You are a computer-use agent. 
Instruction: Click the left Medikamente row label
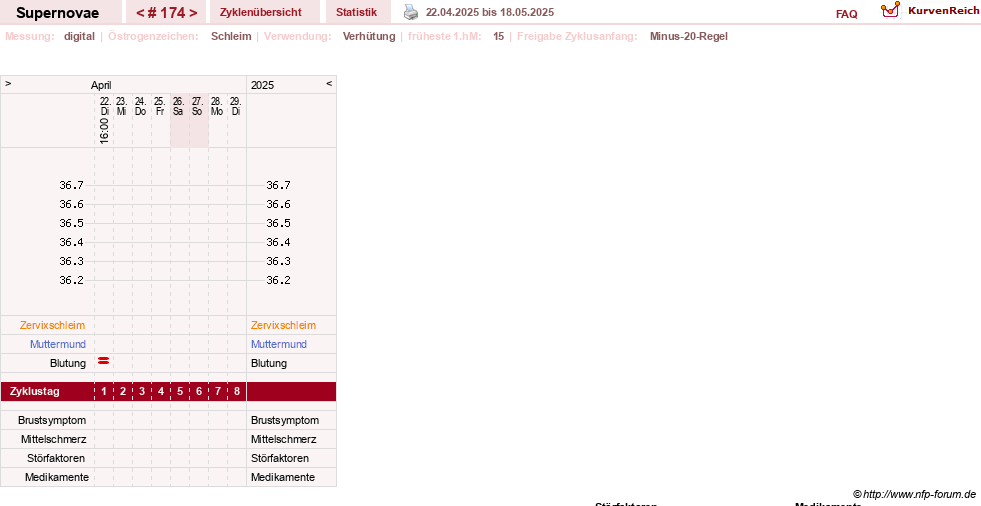(x=57, y=477)
